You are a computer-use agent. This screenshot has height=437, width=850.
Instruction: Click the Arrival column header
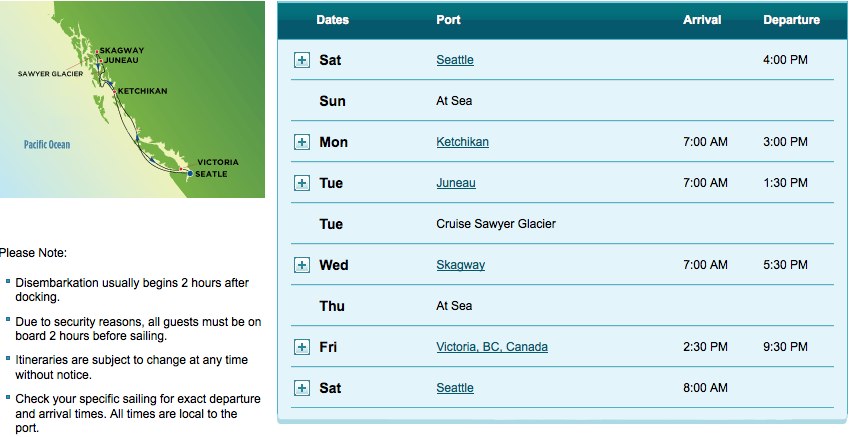click(x=702, y=20)
